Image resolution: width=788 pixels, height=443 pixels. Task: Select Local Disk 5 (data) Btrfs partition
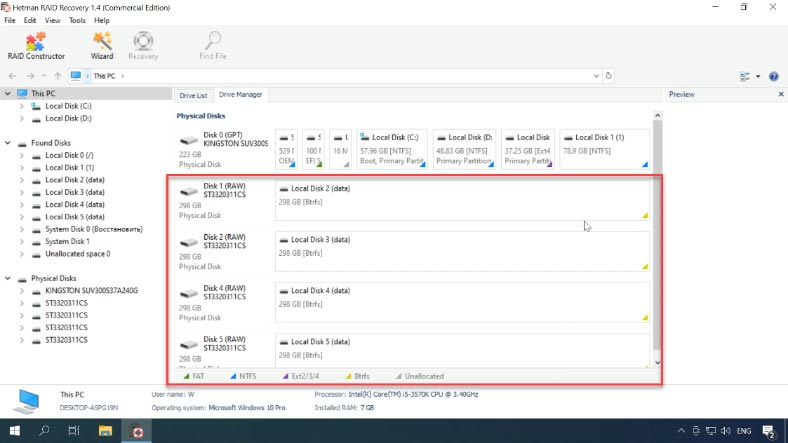coord(462,350)
